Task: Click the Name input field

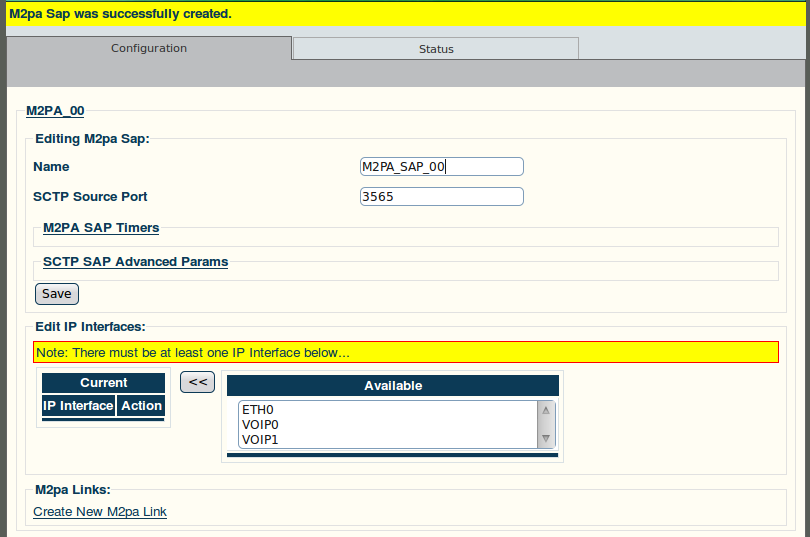Action: [x=442, y=167]
